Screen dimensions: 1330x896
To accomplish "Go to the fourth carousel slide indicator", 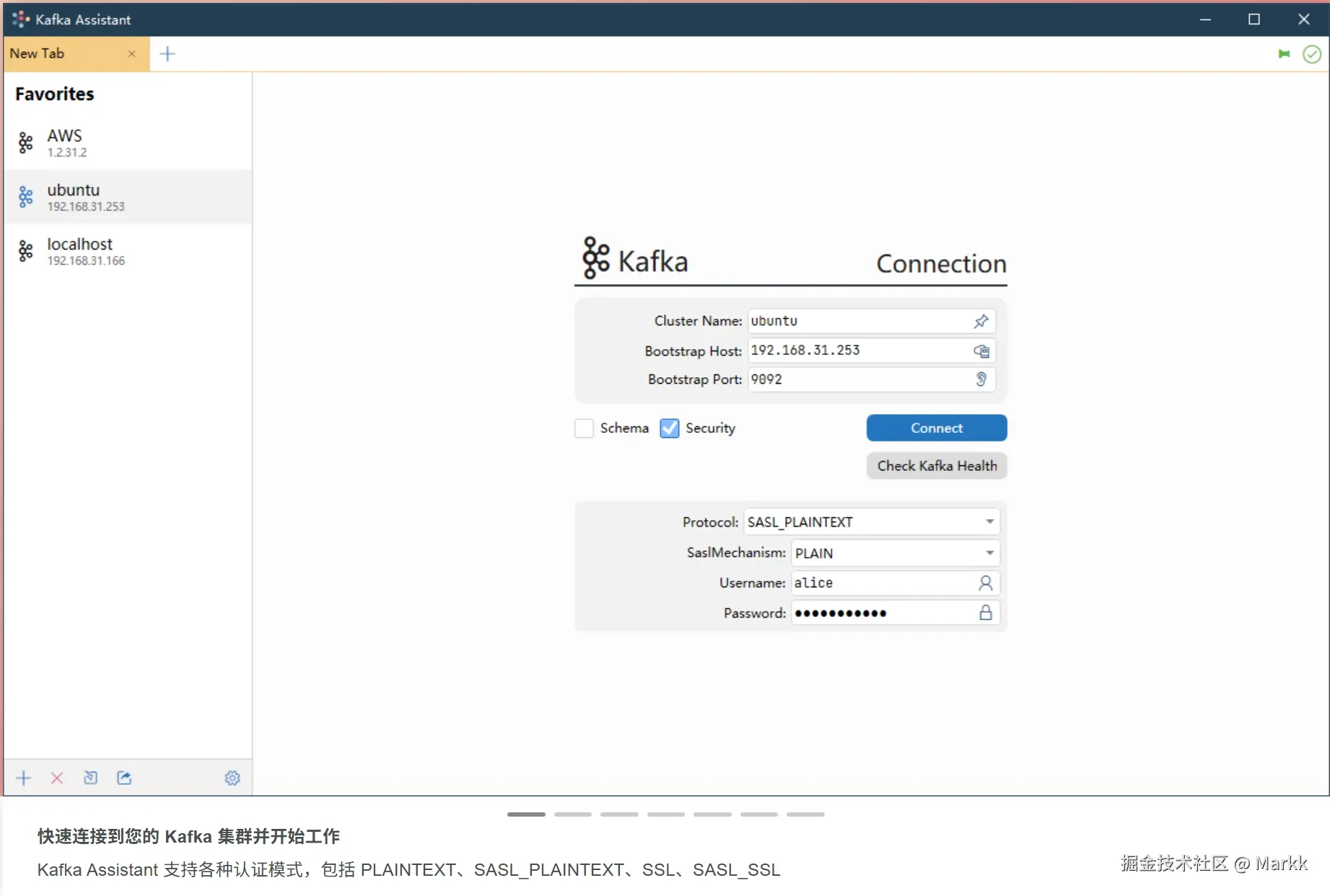I will pos(666,814).
